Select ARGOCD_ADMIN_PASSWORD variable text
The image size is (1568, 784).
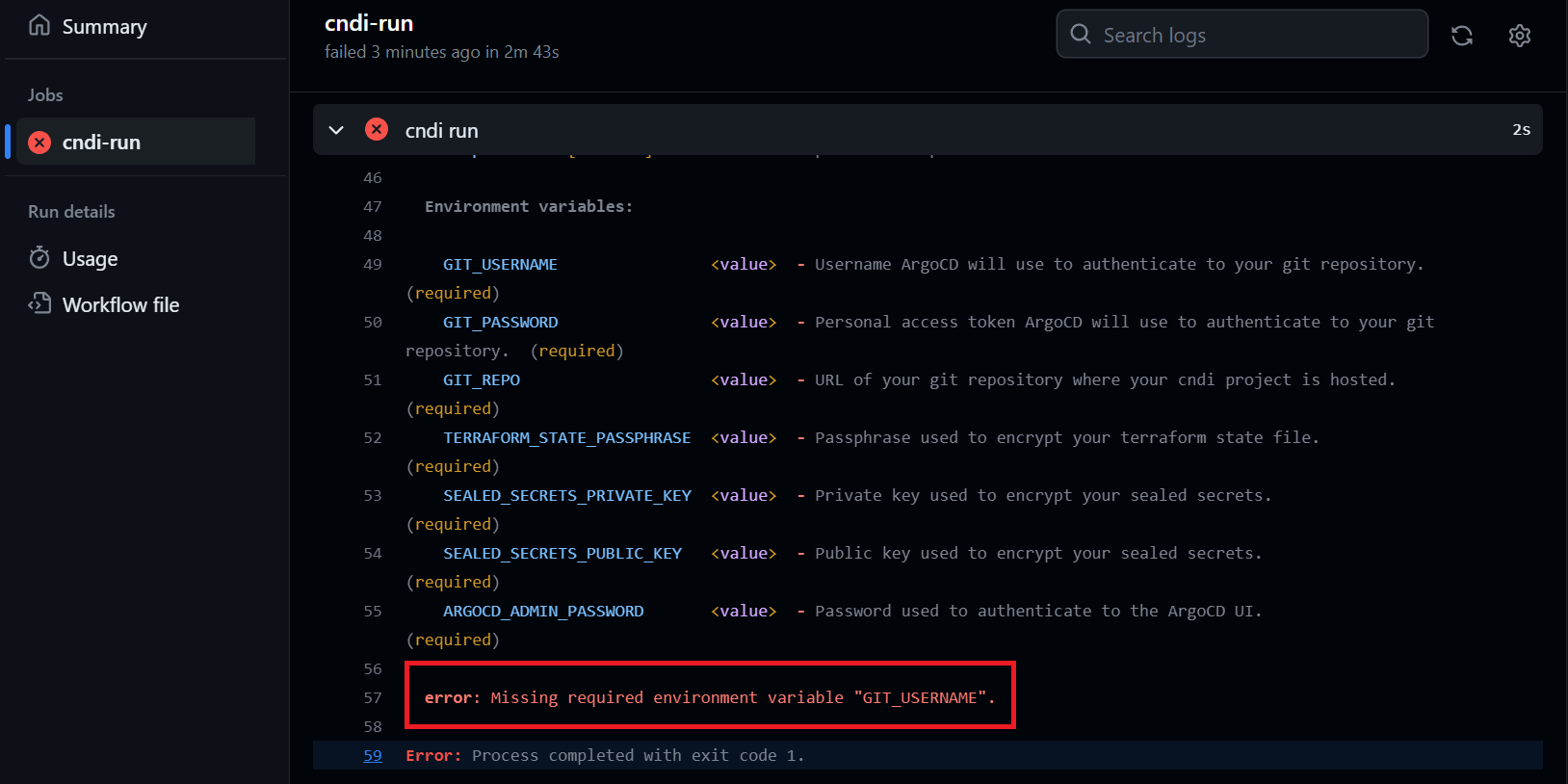[543, 612]
